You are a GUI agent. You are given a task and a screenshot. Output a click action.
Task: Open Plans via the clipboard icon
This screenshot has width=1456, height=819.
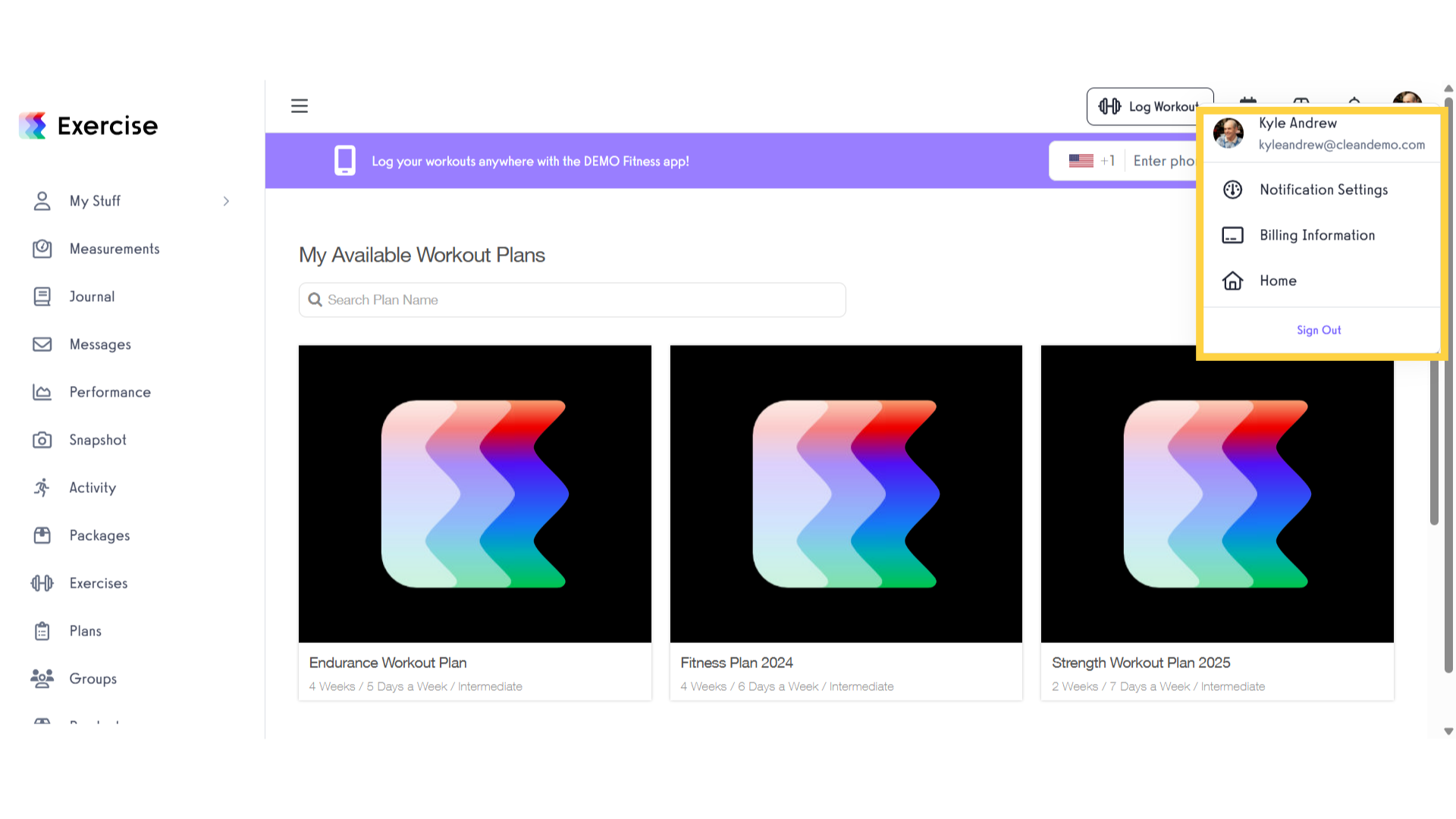coord(42,631)
